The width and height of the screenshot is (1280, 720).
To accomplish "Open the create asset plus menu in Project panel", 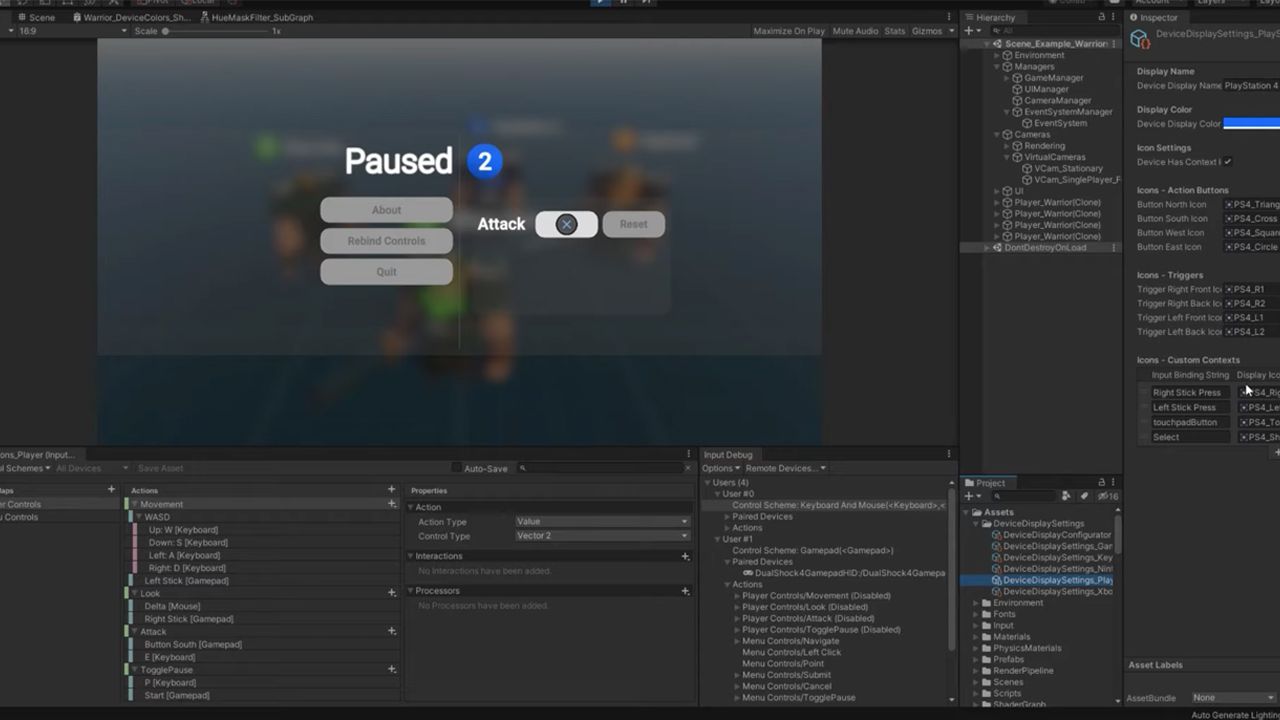I will point(968,495).
